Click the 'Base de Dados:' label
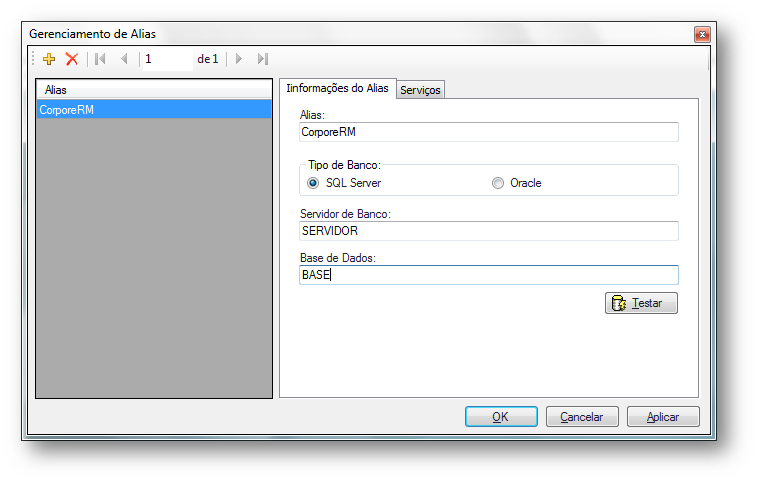Screen dimensions: 759x483 pos(338,258)
